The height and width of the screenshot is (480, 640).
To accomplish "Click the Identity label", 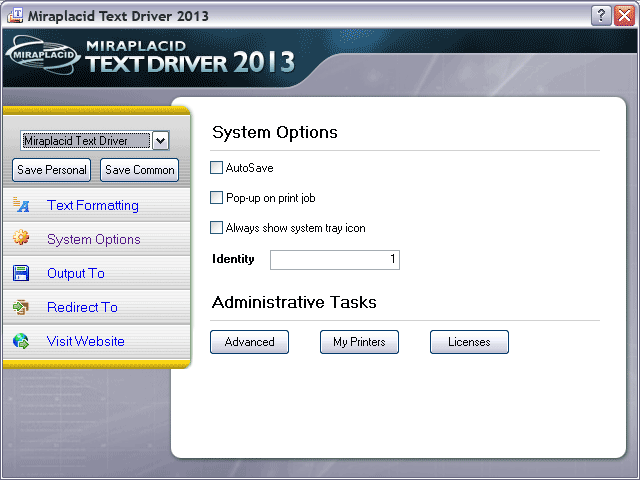I will click(x=233, y=259).
